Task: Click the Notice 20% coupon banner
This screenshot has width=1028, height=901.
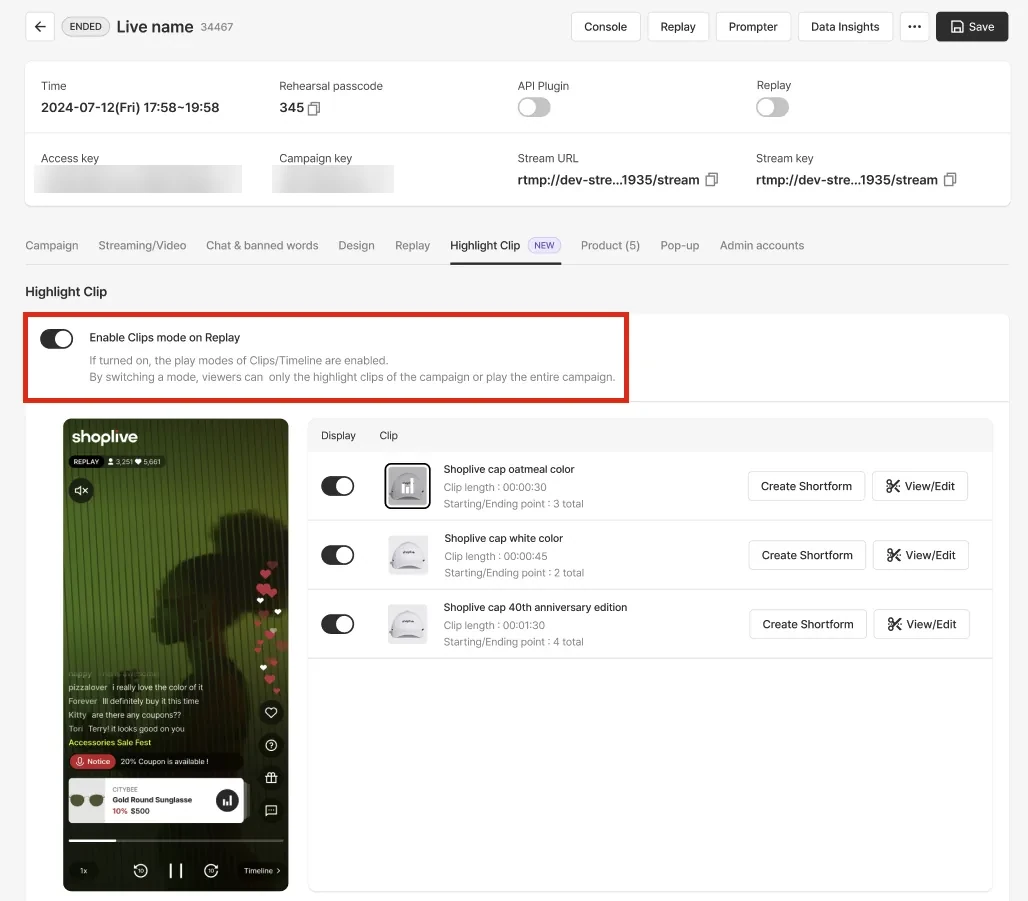Action: tap(156, 762)
